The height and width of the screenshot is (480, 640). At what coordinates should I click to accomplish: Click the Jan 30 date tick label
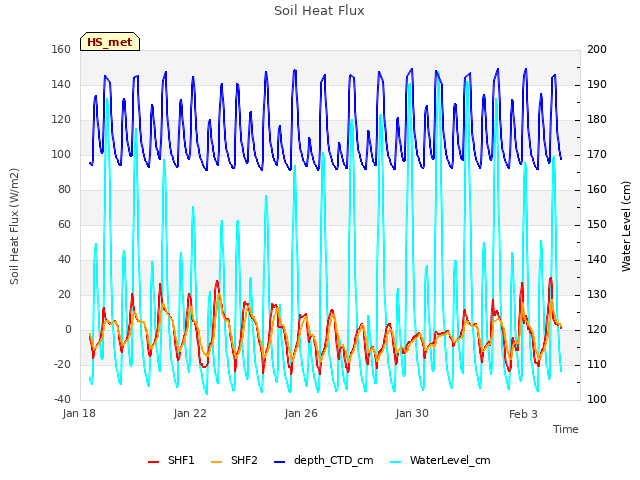click(x=412, y=413)
